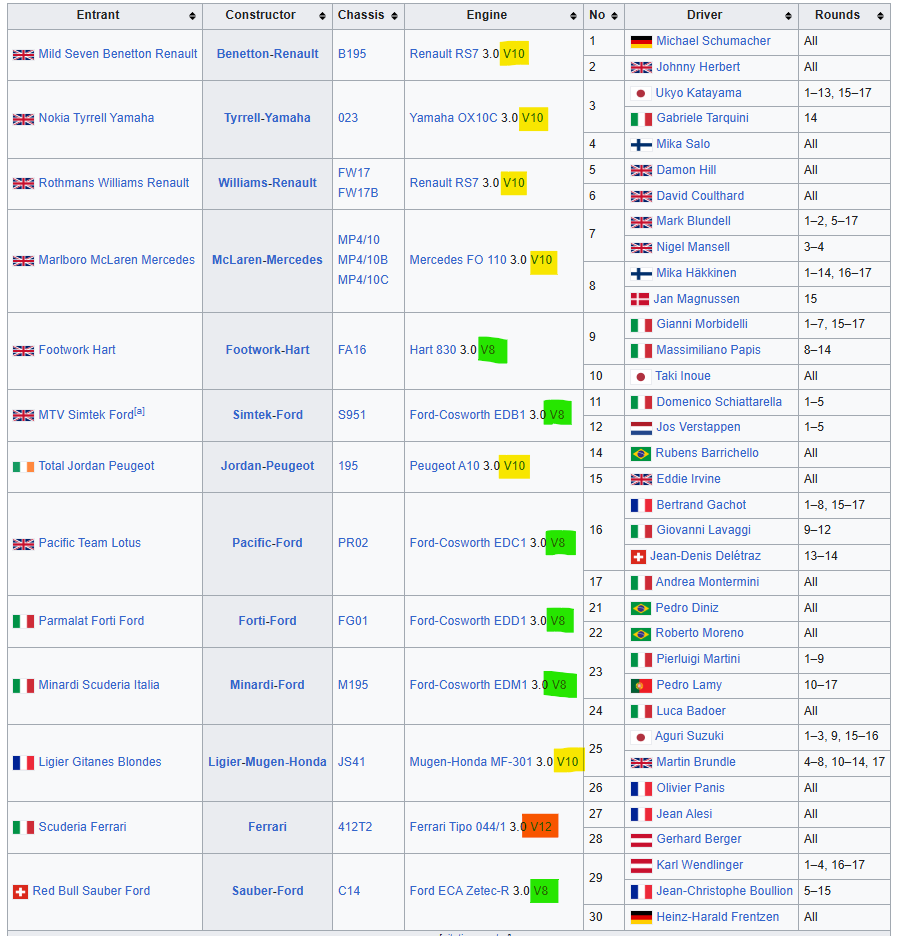Image resolution: width=899 pixels, height=936 pixels.
Task: Open the 412T2 chassis link
Action: [355, 827]
